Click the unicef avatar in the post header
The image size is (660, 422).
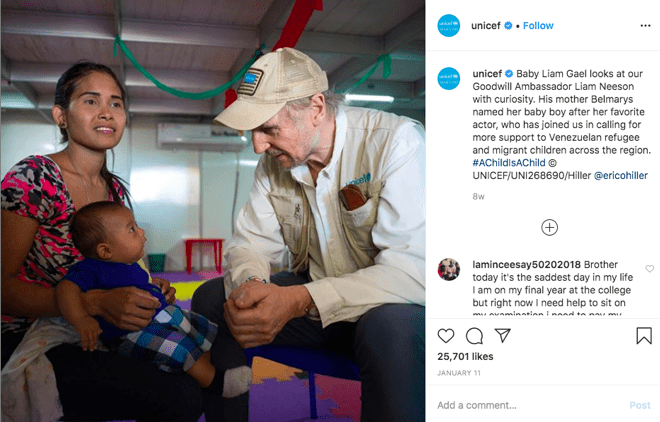pyautogui.click(x=448, y=26)
